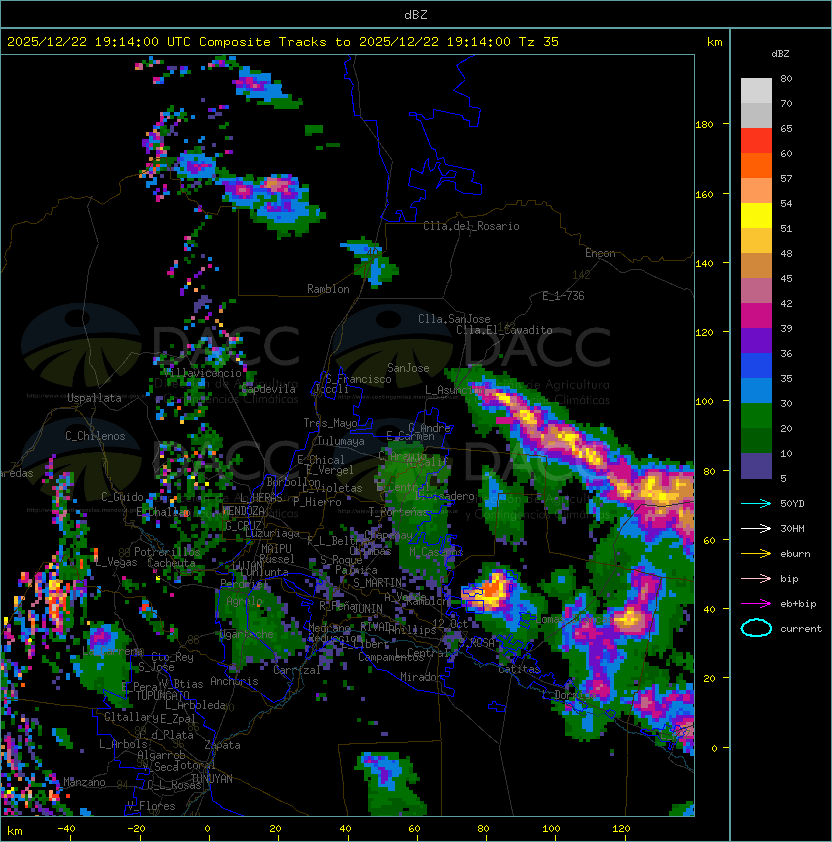Pick the green swatch between 30 and 20 dBZ
This screenshot has height=842, width=832.
pyautogui.click(x=756, y=416)
